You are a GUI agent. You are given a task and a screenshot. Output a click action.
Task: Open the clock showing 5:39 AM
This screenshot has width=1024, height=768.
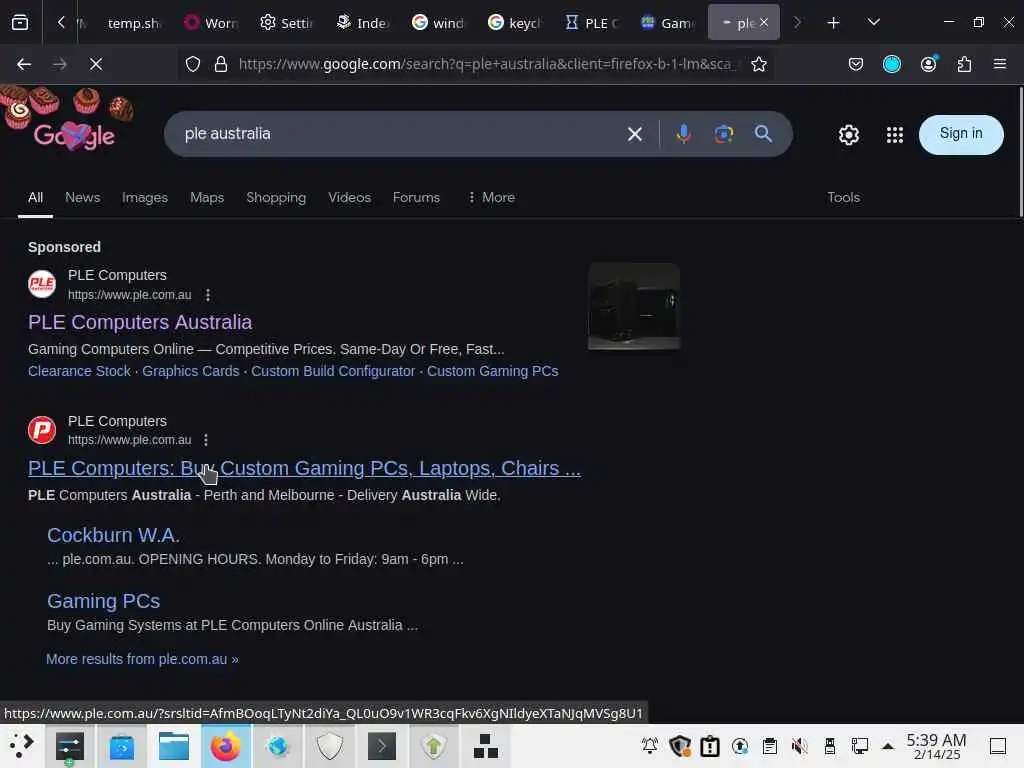tap(936, 746)
